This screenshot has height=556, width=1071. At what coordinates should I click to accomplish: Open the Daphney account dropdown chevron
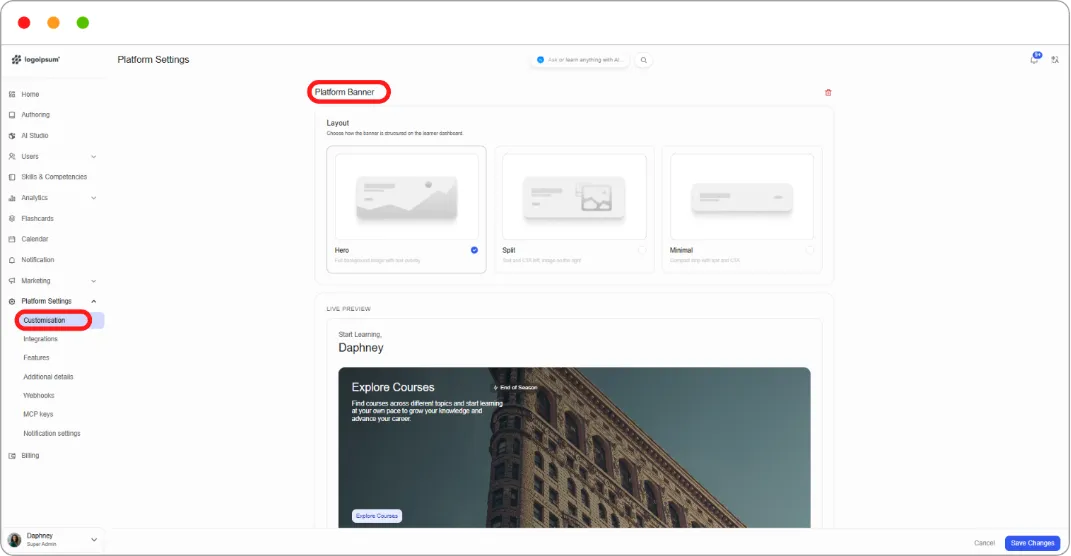pos(94,540)
